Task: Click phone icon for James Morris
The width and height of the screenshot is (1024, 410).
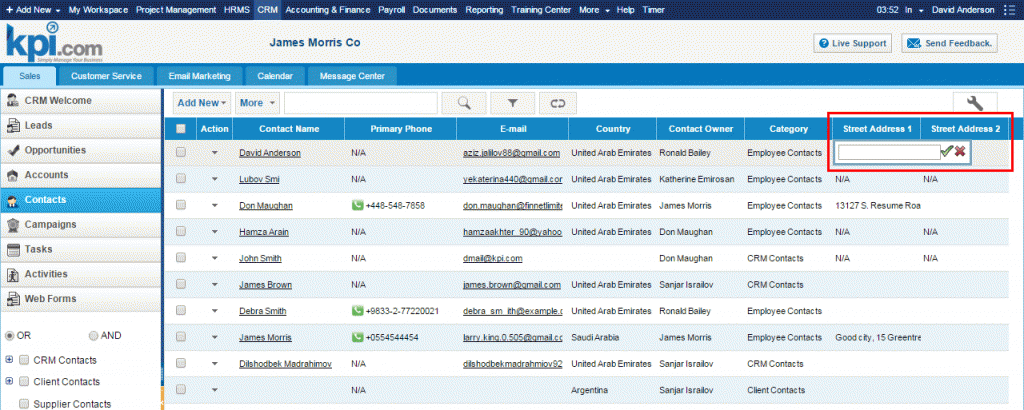Action: tap(357, 338)
